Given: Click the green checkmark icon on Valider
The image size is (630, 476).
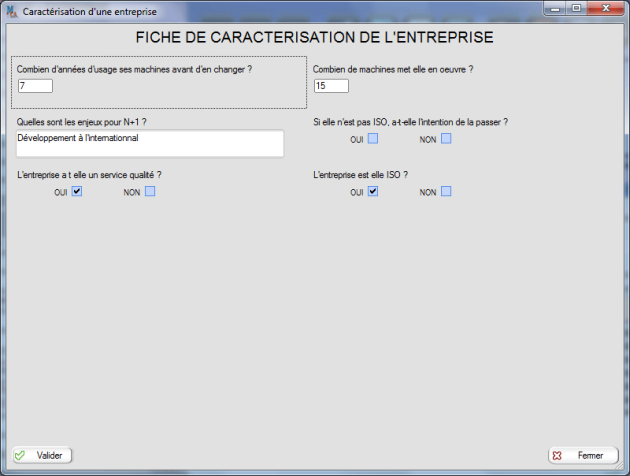Looking at the screenshot, I should pyautogui.click(x=20, y=455).
